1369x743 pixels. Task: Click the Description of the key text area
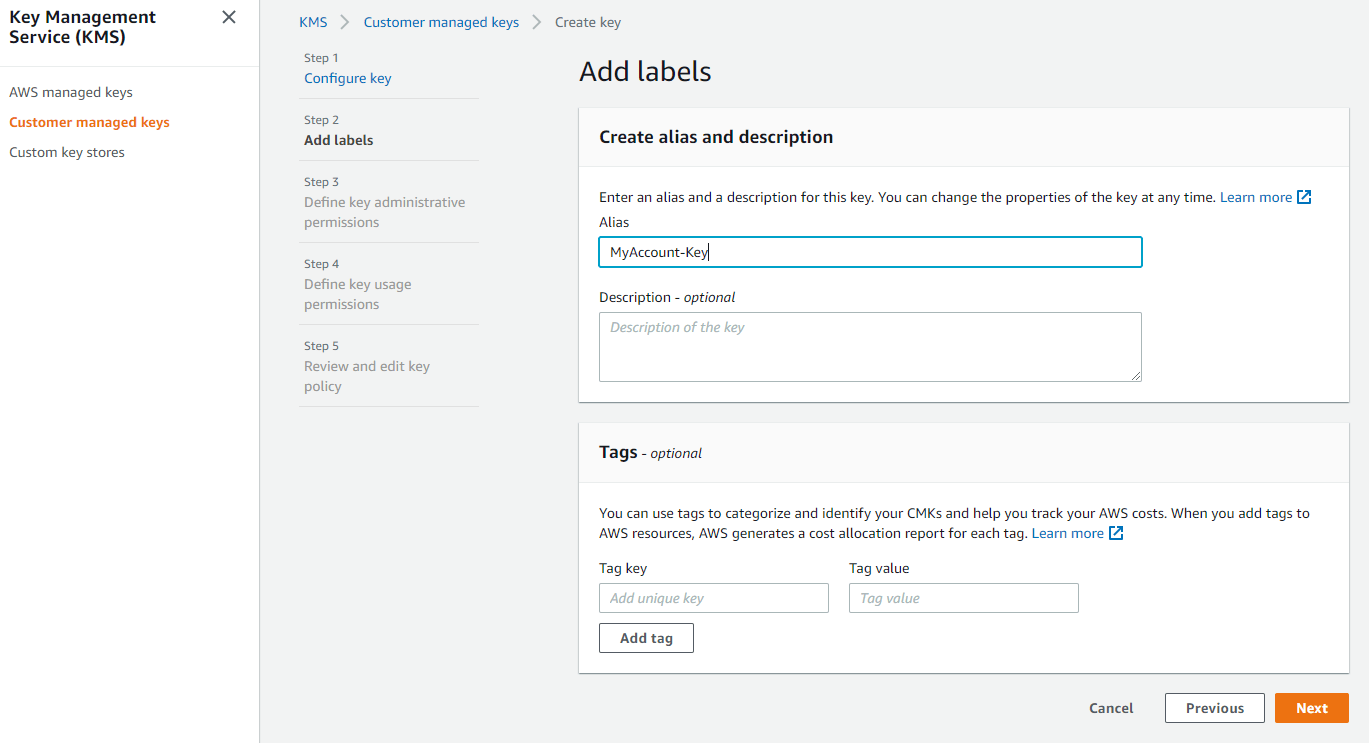[870, 347]
